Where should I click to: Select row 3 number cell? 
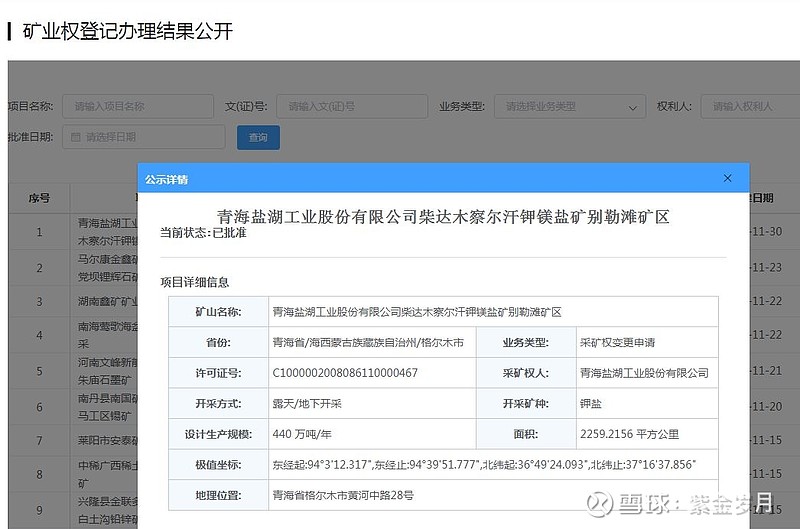tap(39, 301)
